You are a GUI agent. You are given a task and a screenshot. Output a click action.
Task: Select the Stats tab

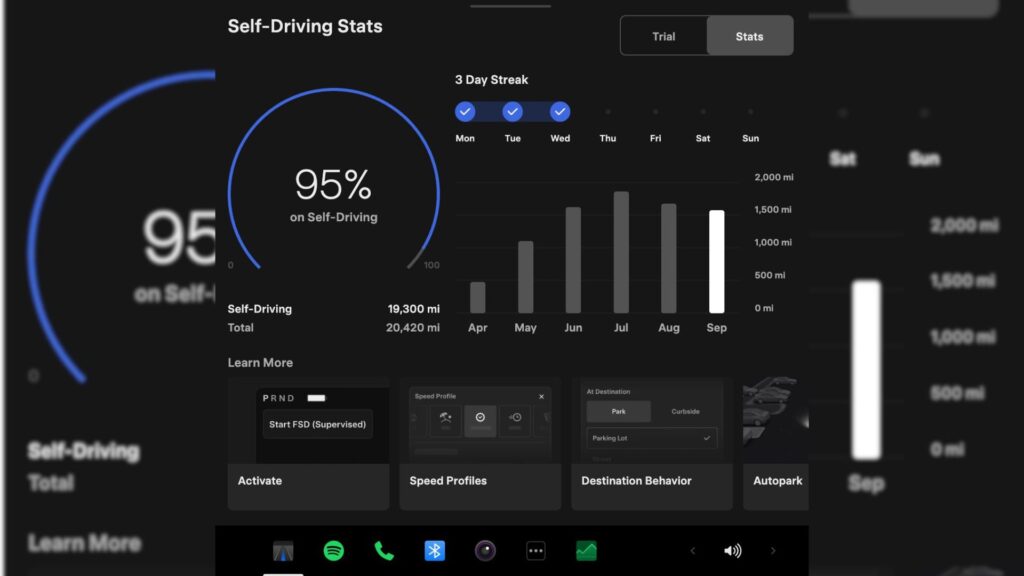coord(749,36)
